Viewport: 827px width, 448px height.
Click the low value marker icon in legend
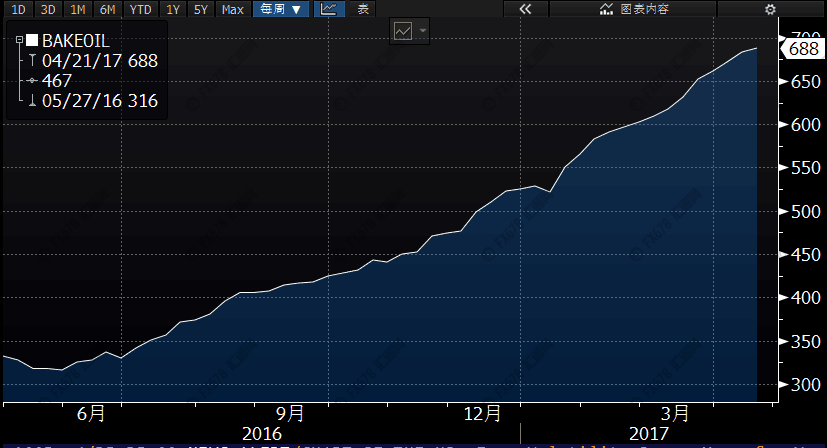[32, 101]
